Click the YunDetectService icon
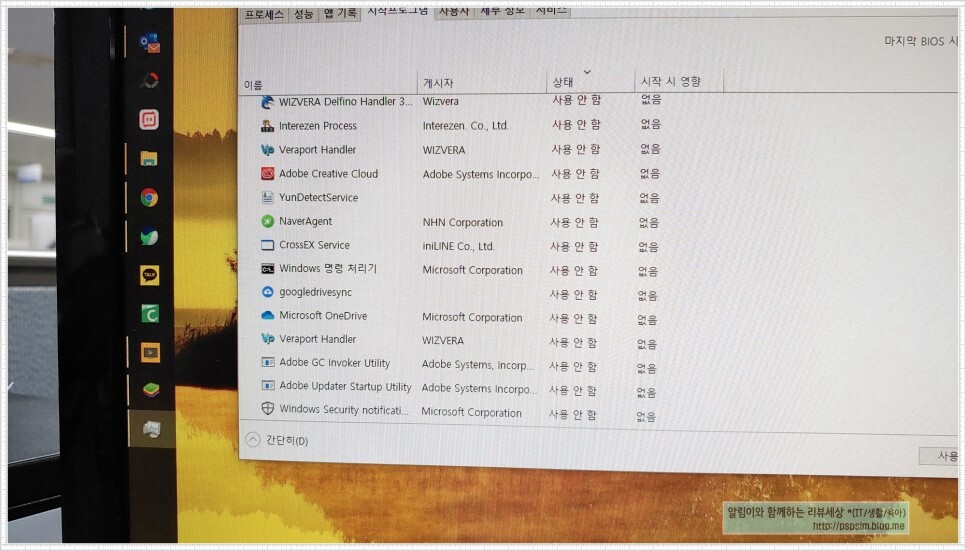 tap(267, 198)
